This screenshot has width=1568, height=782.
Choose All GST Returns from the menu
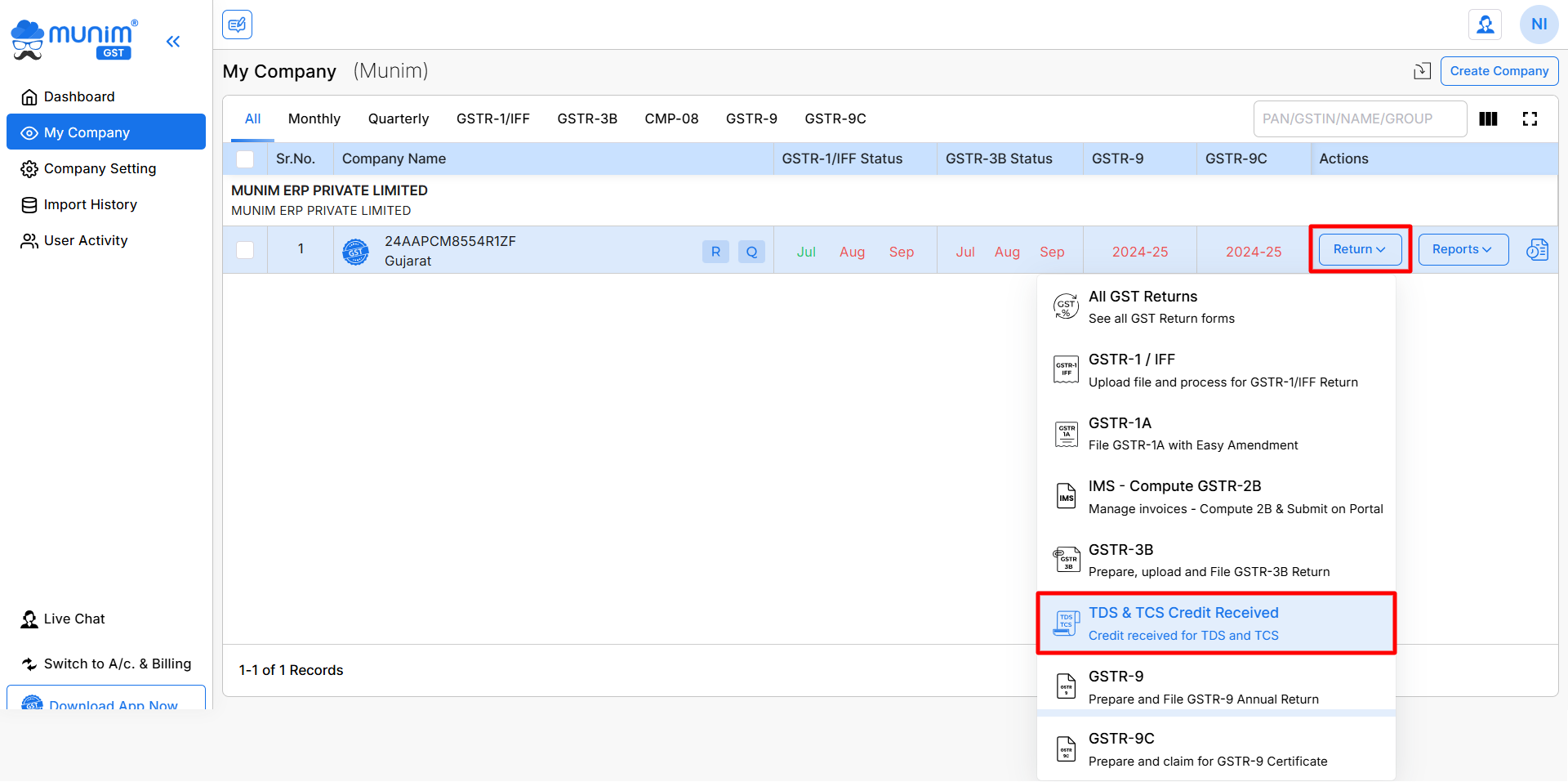1216,306
